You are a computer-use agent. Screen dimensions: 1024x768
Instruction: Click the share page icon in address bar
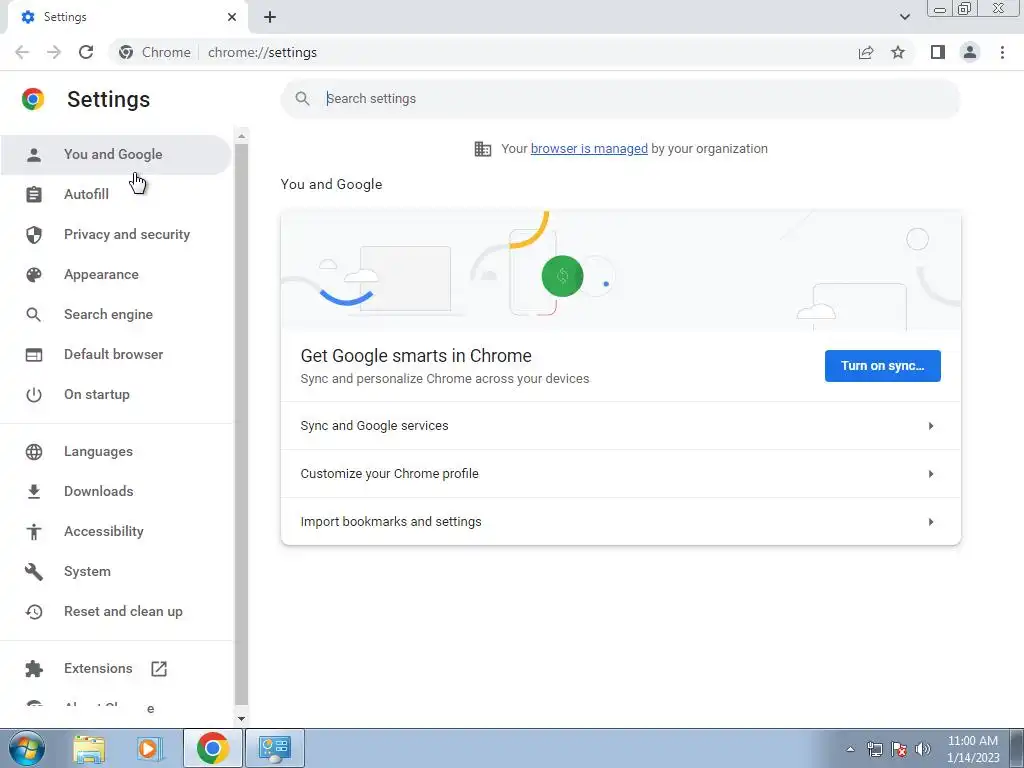point(866,52)
